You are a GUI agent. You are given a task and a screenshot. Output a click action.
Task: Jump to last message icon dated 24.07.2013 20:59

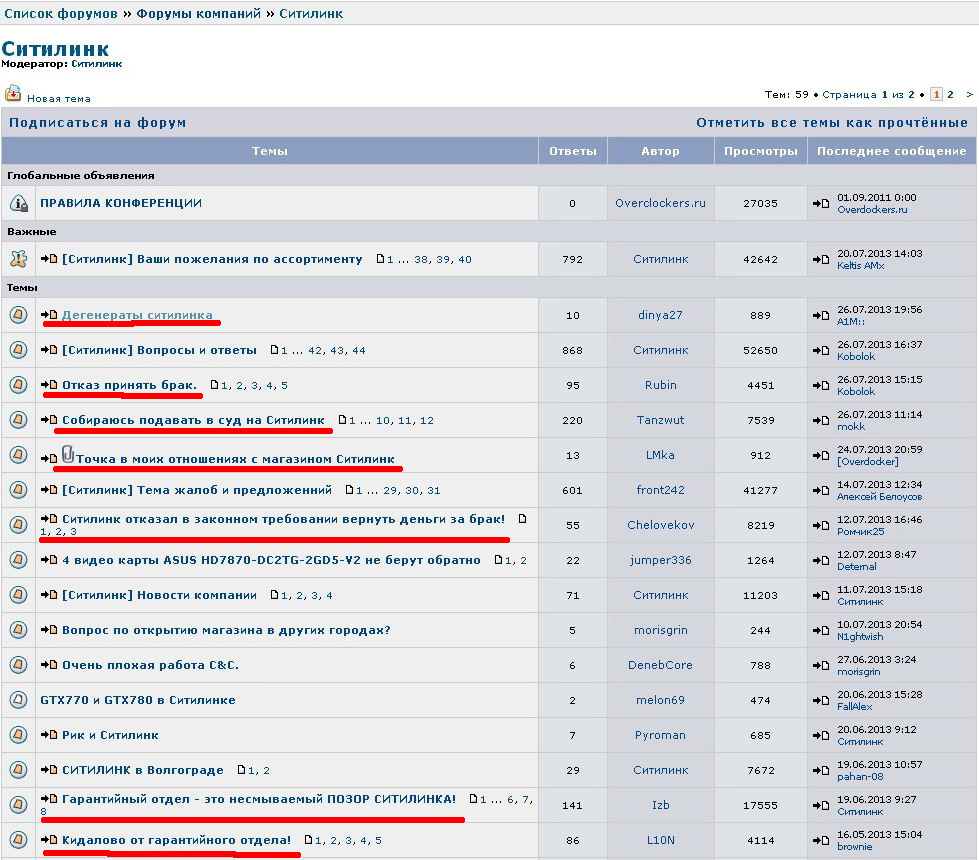pos(821,455)
